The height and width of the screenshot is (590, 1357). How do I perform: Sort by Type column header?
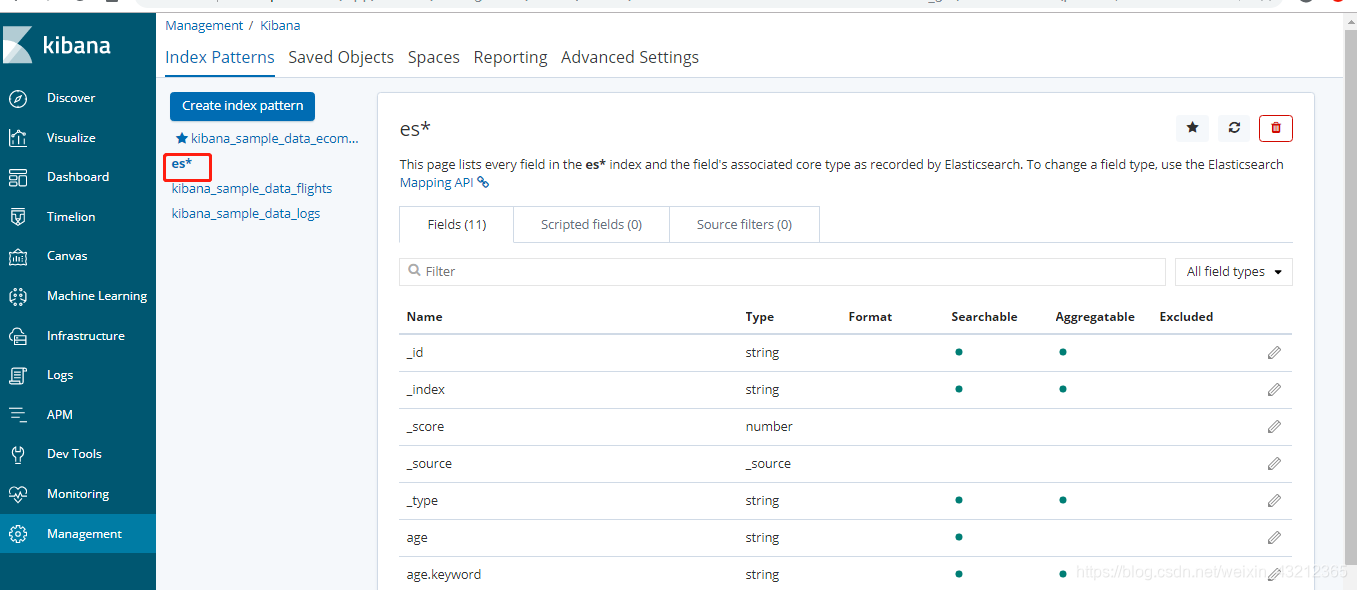(x=760, y=317)
